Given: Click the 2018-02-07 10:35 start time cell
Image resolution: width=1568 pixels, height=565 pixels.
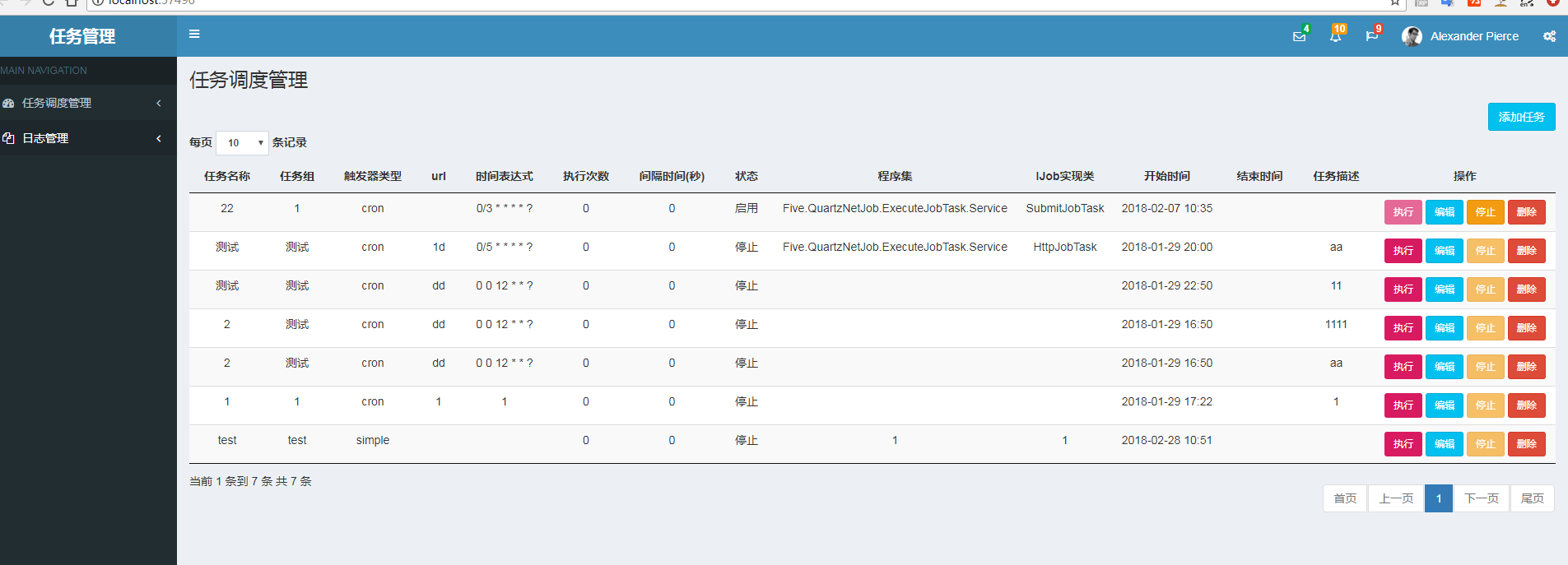Looking at the screenshot, I should click(1166, 208).
